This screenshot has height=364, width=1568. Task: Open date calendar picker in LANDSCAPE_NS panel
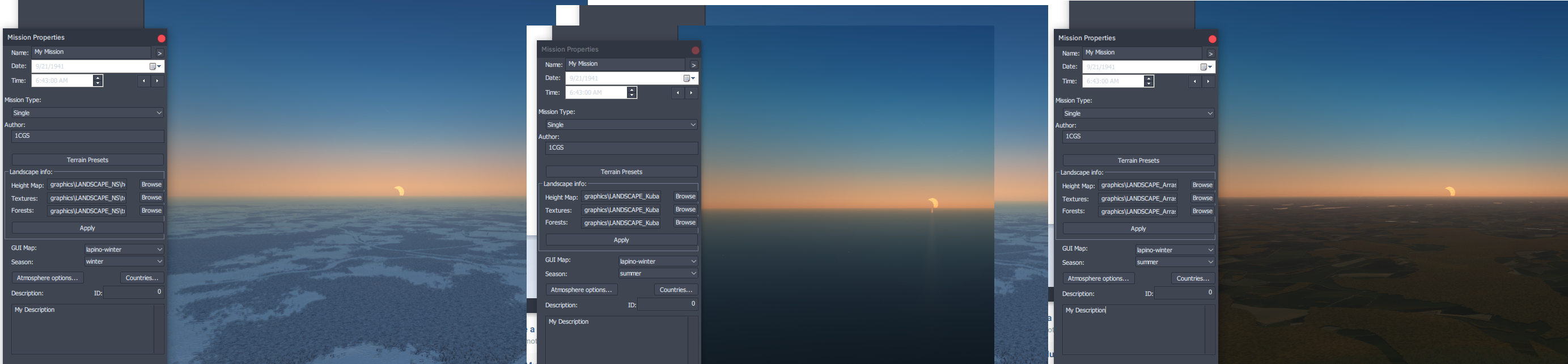point(155,66)
